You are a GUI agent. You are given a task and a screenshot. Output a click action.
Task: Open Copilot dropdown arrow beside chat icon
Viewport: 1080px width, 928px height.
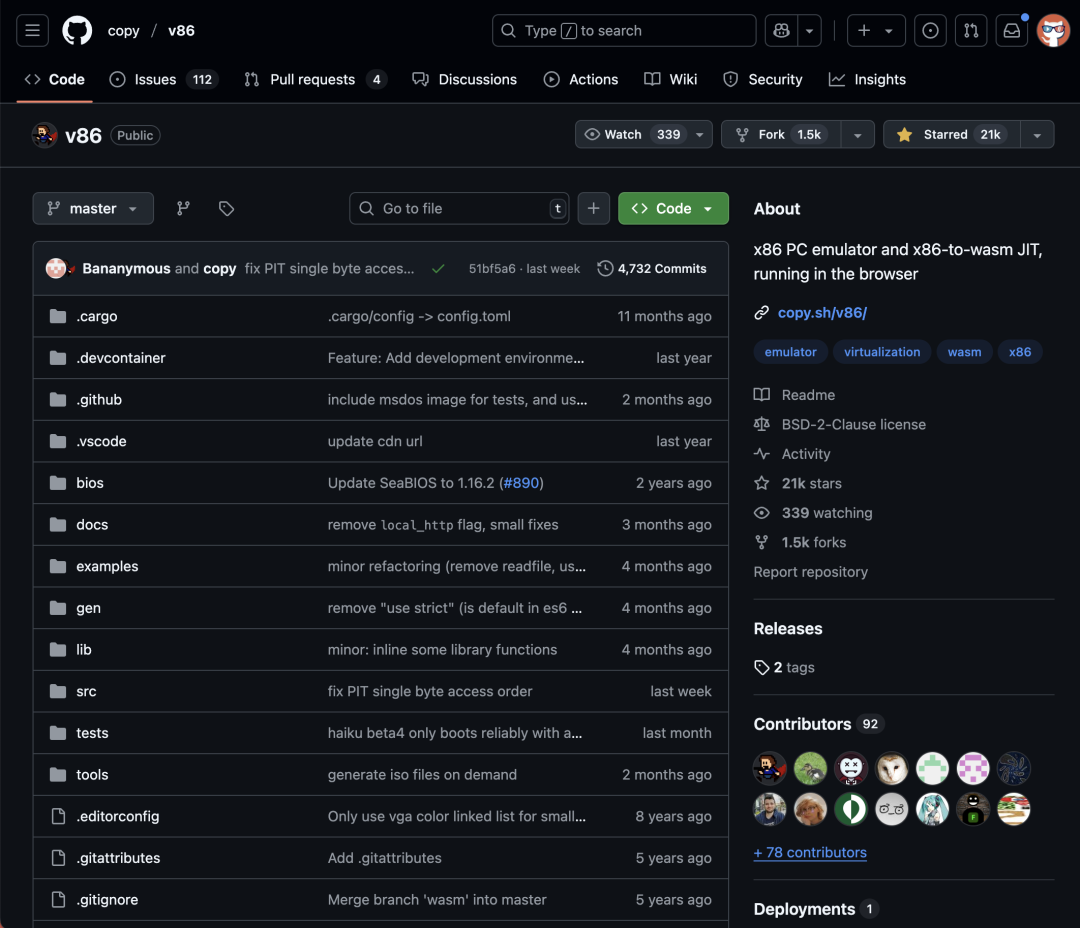[810, 30]
